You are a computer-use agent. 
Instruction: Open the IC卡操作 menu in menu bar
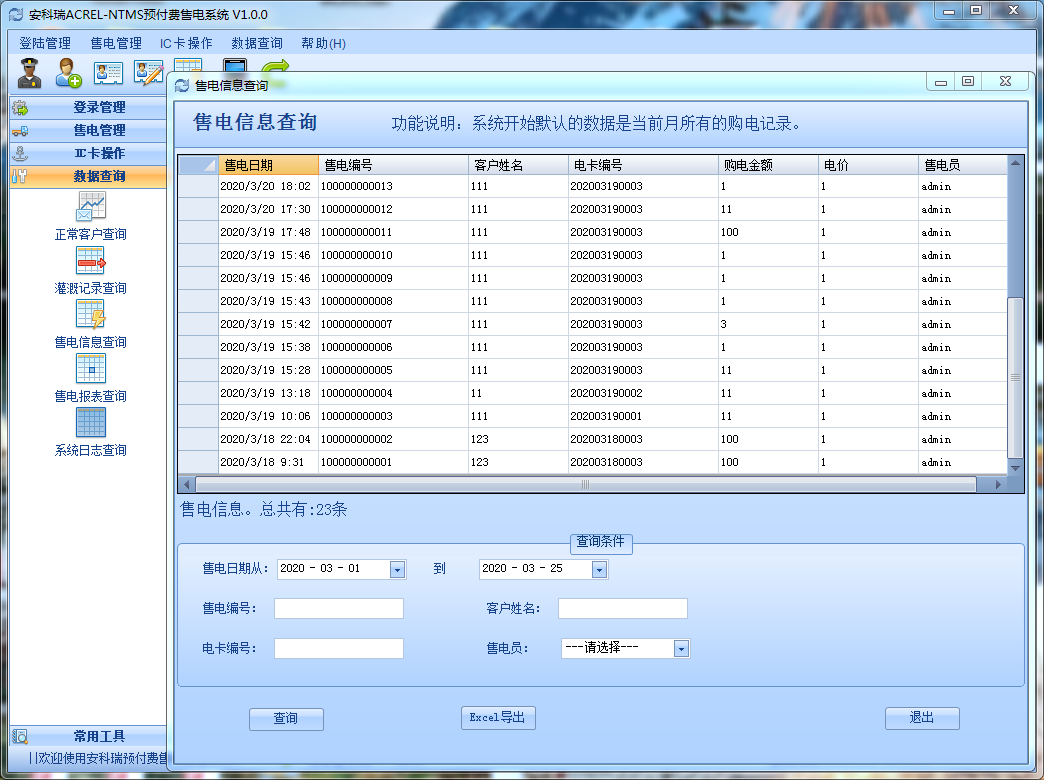[186, 43]
